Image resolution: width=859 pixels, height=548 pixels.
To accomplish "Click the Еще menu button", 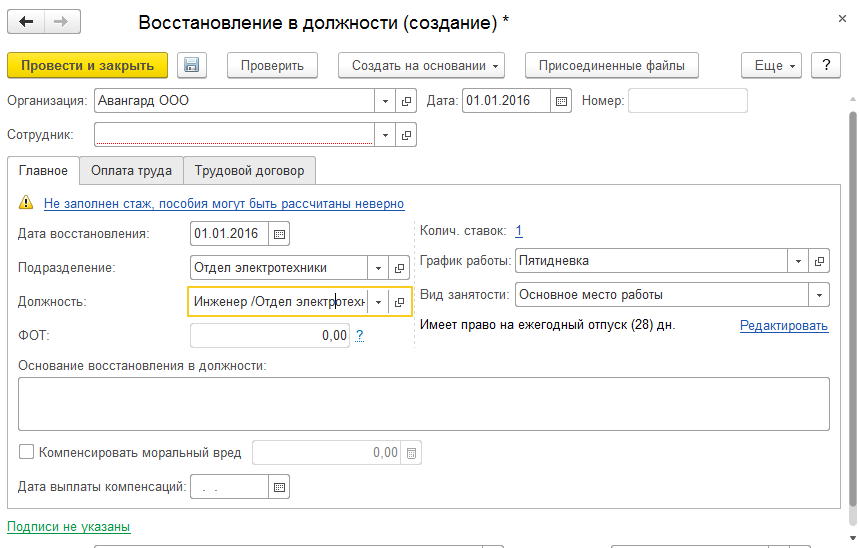I will [x=771, y=65].
